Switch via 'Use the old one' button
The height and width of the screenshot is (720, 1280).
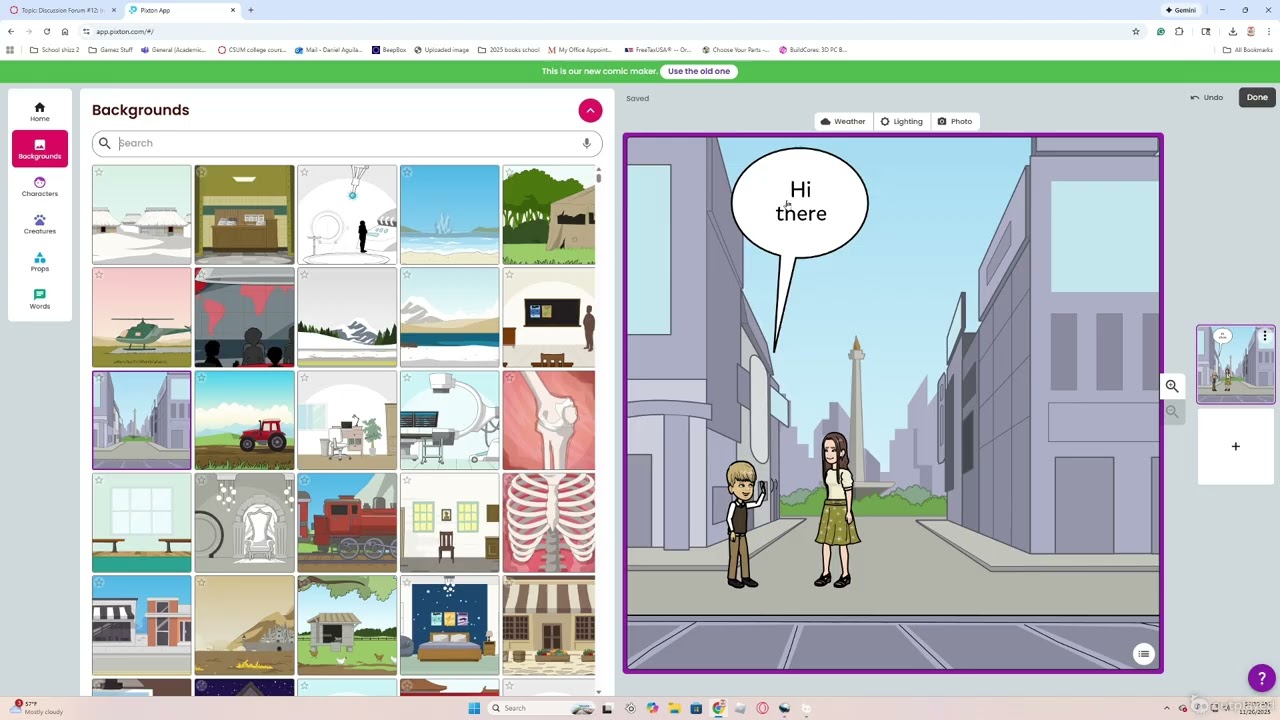(x=699, y=71)
